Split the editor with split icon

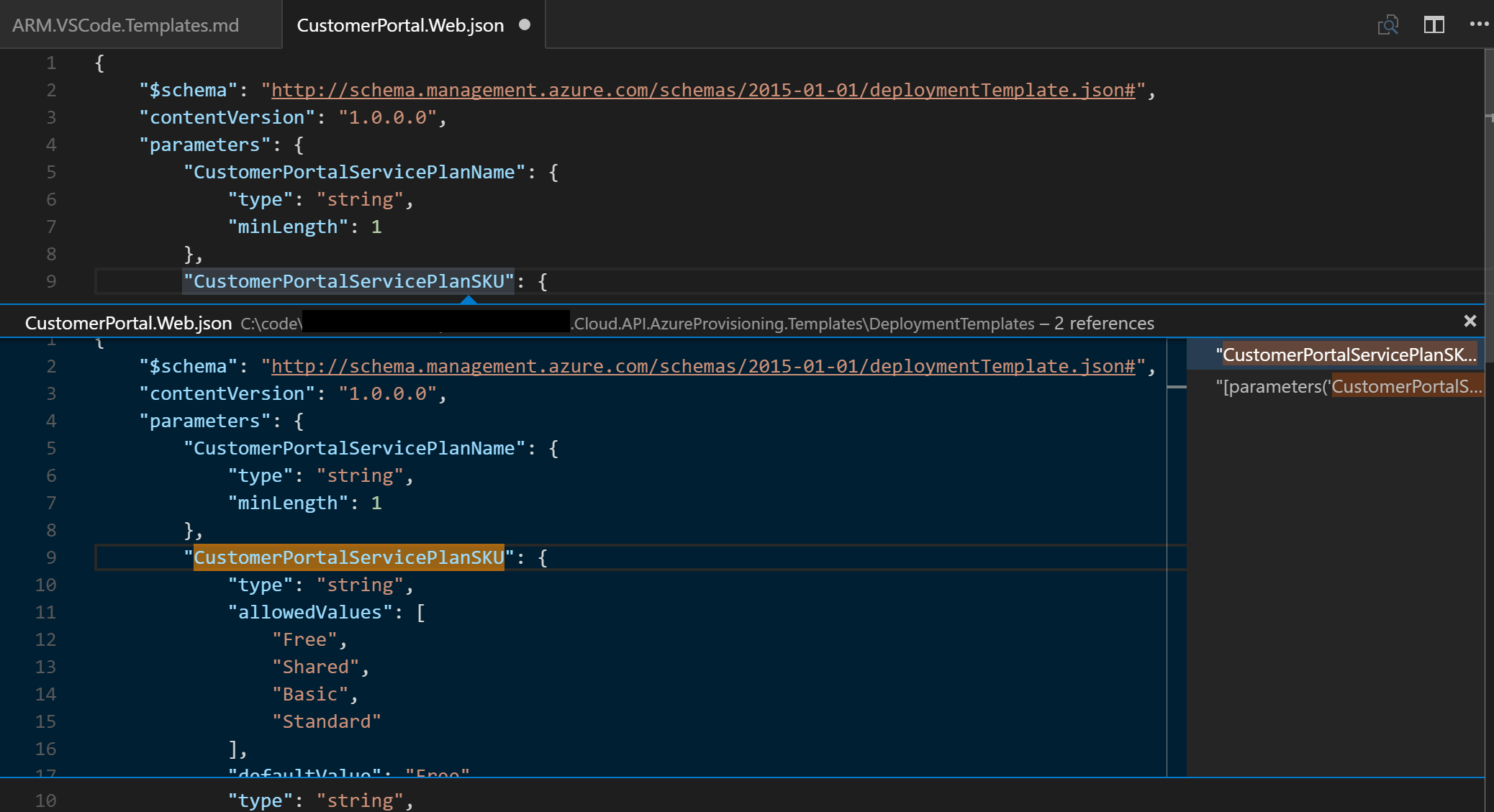tap(1434, 25)
